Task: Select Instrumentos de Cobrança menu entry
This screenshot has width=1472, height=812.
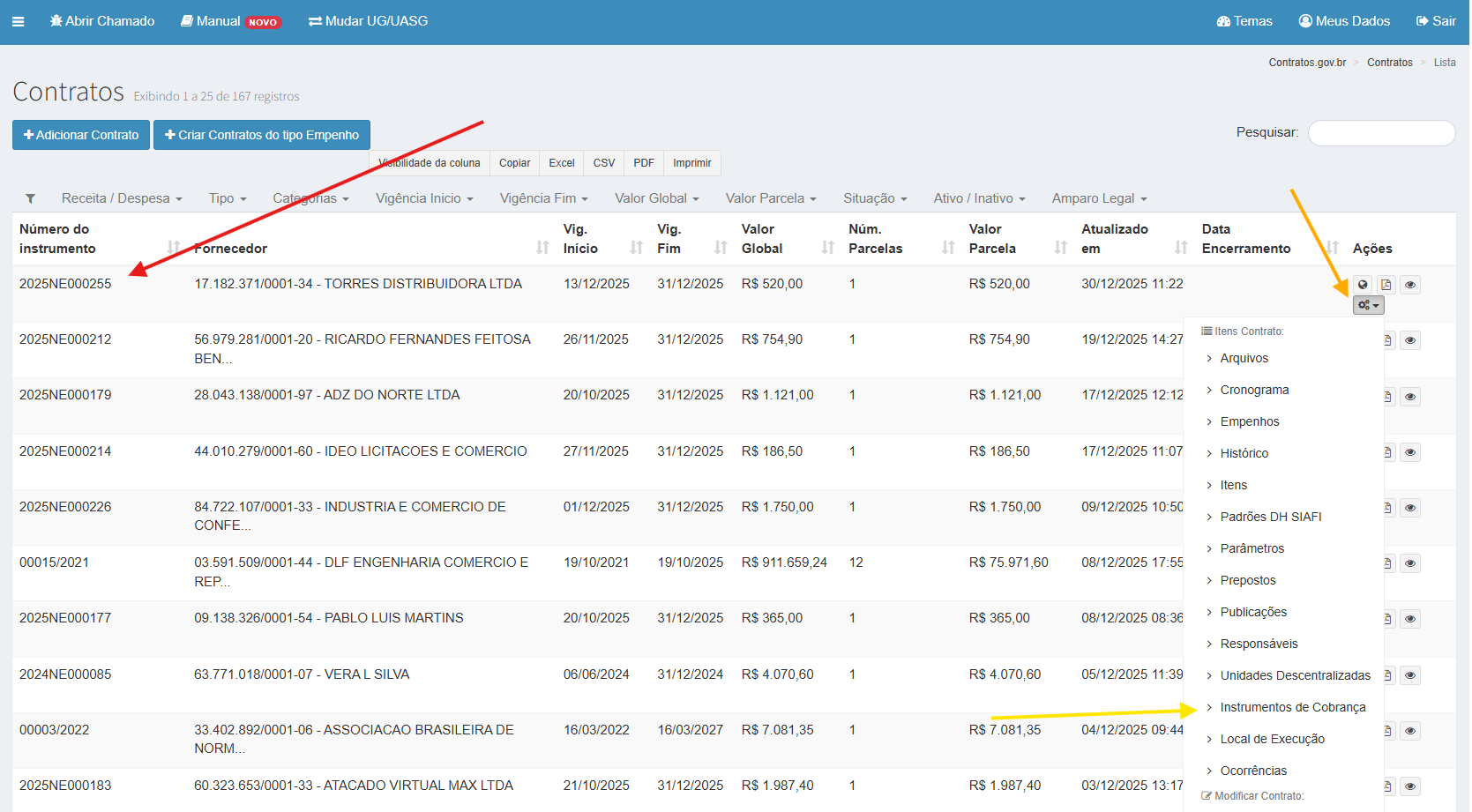Action: pos(1292,707)
